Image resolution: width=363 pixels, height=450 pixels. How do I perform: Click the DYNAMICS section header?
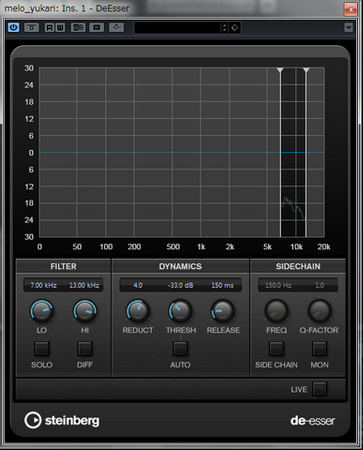point(180,266)
